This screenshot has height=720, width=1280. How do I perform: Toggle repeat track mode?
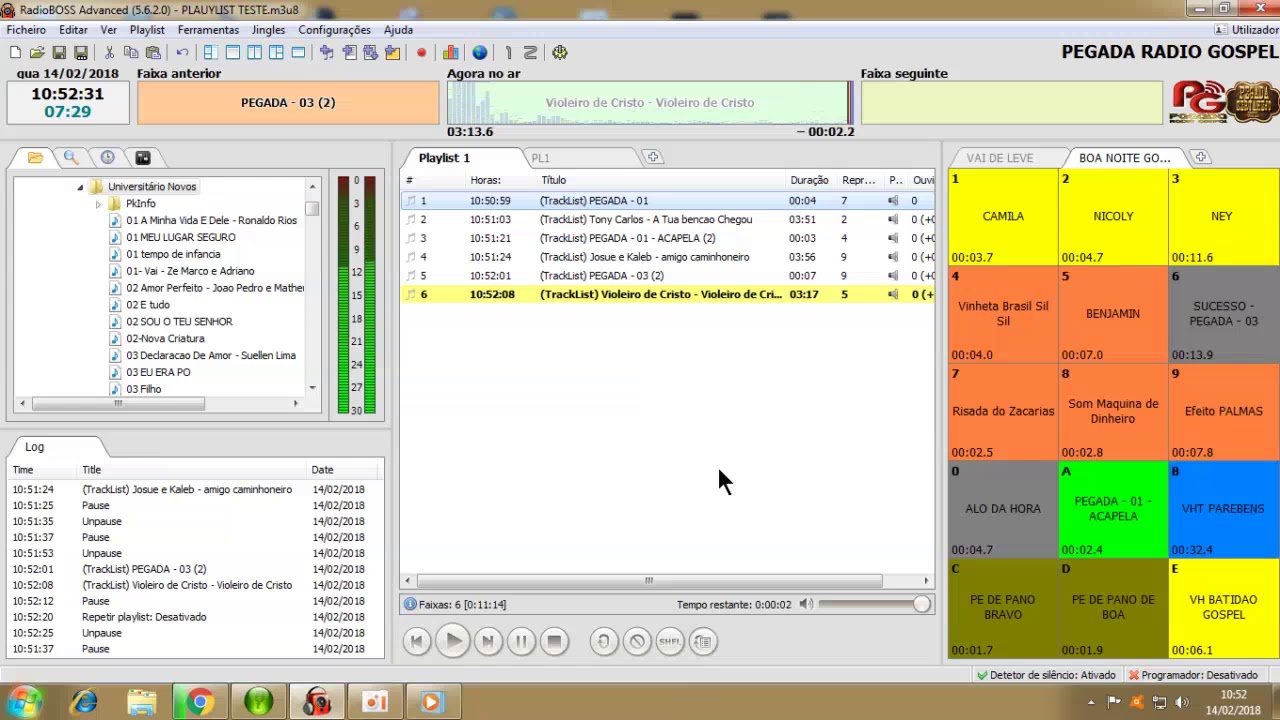pos(603,642)
